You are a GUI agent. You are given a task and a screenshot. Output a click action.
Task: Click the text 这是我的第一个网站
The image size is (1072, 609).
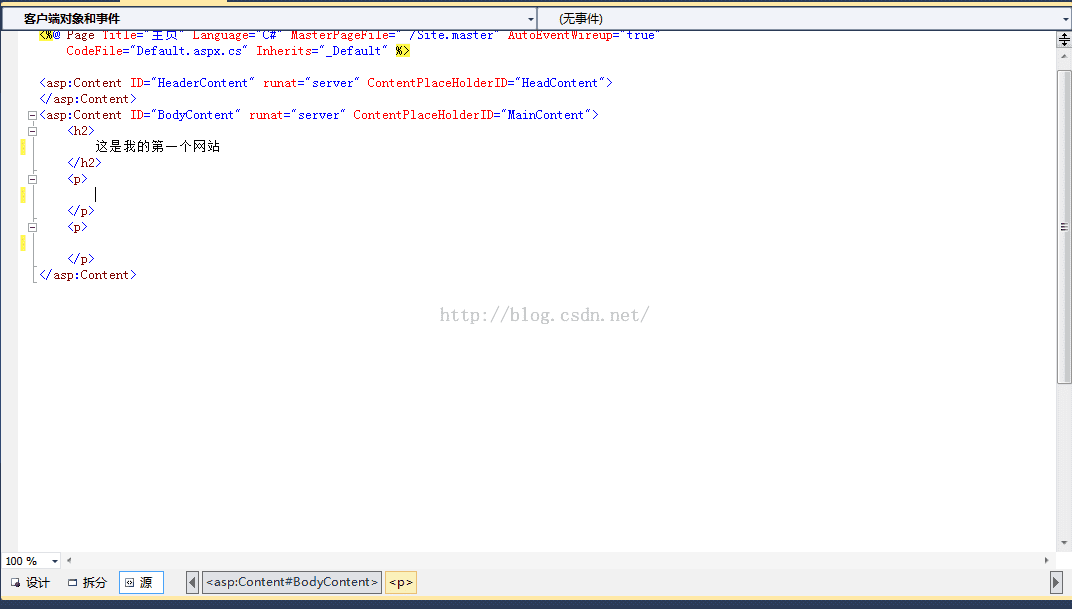tap(158, 146)
